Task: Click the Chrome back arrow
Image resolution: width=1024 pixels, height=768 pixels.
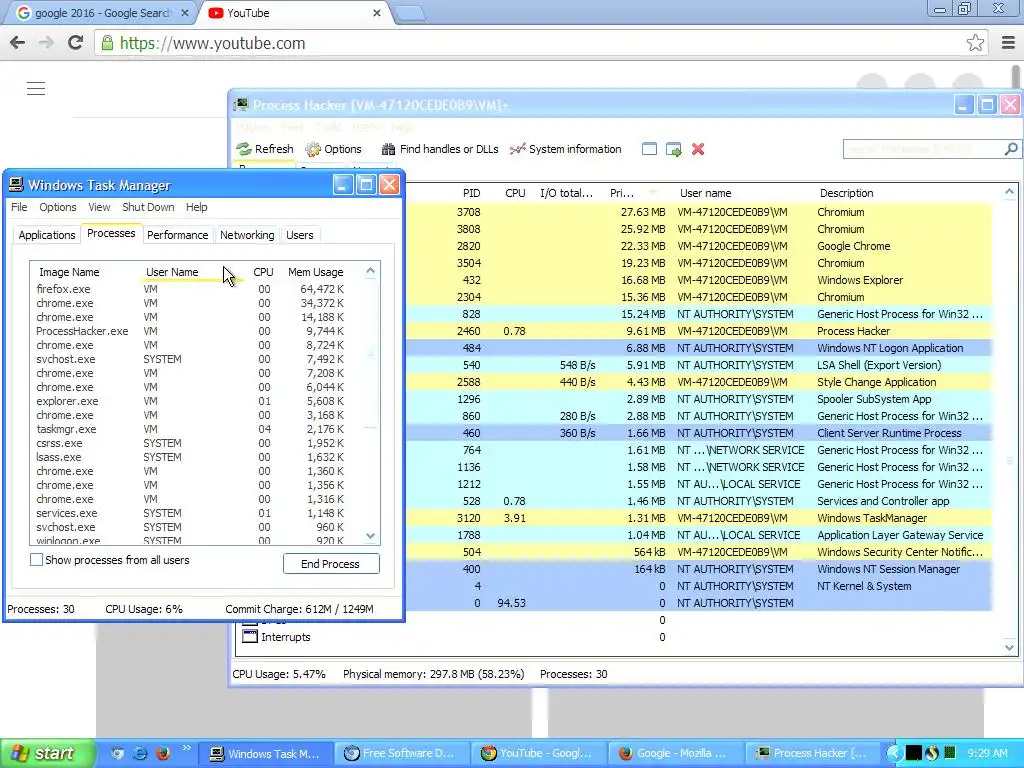Action: (18, 43)
